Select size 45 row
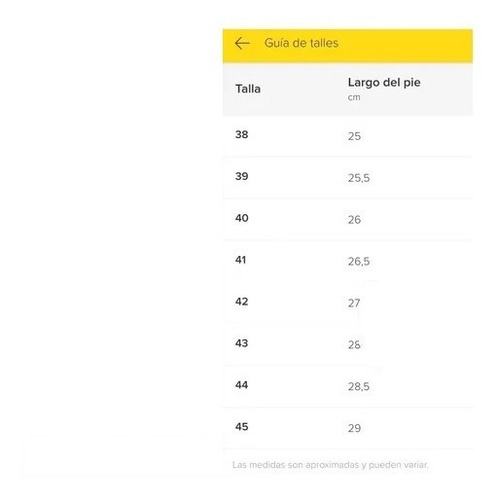This screenshot has height=500, width=497. 348,428
